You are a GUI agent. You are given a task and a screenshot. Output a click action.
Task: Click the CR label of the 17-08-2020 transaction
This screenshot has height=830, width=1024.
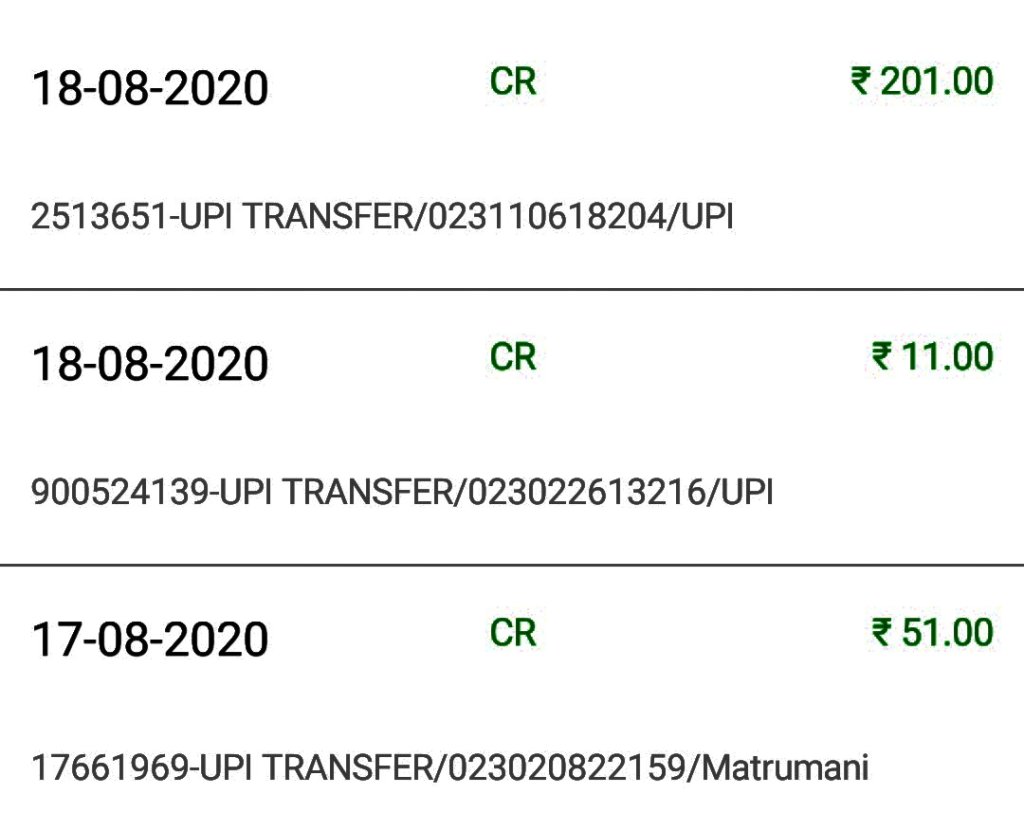point(513,633)
